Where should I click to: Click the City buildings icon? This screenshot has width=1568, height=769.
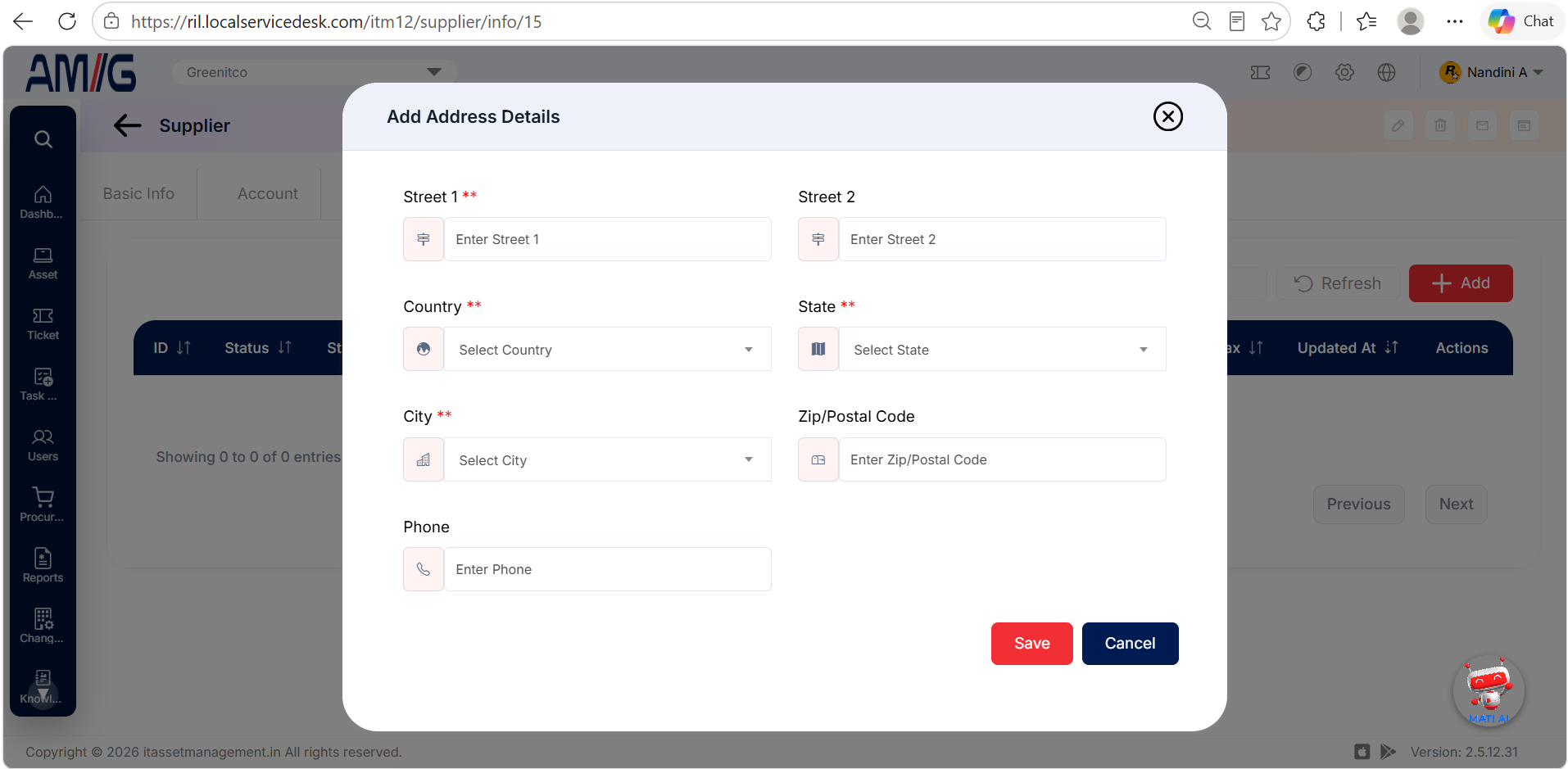click(x=424, y=459)
